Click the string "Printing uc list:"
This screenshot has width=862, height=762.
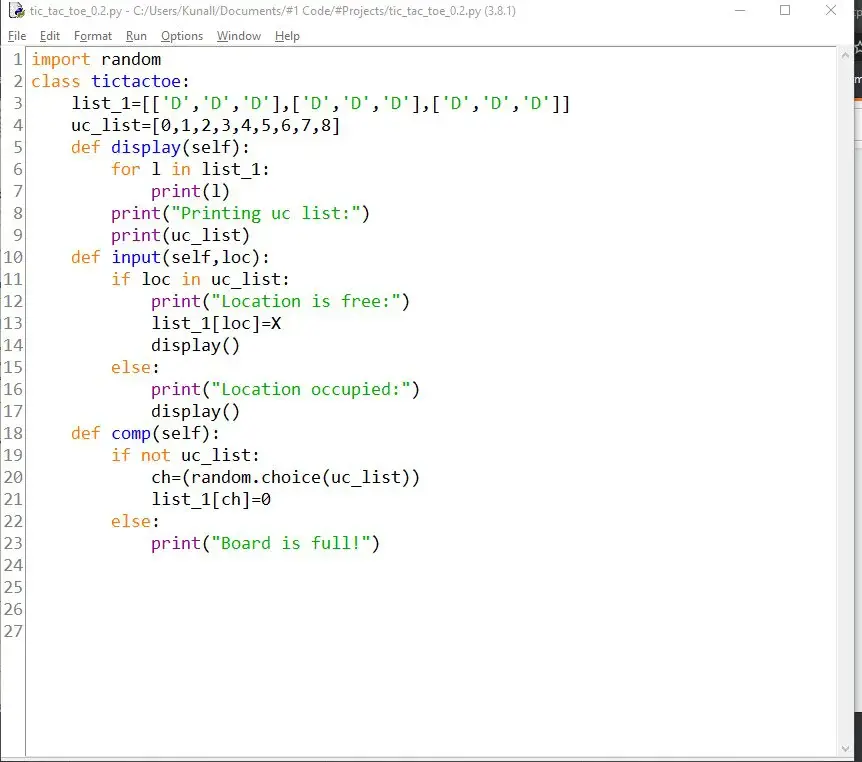tap(266, 213)
